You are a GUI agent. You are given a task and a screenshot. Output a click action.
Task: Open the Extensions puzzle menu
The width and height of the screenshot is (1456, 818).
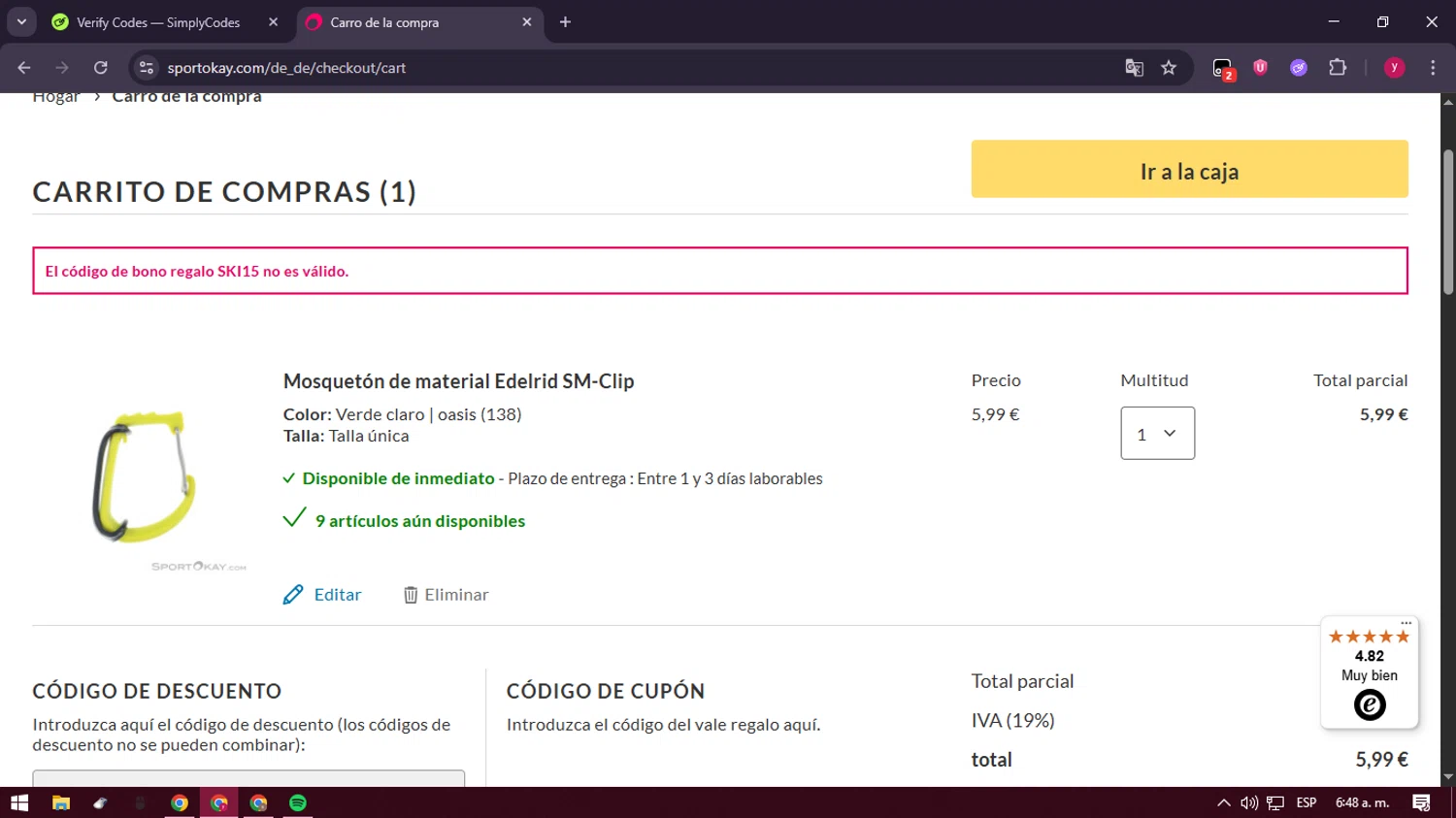[x=1338, y=68]
